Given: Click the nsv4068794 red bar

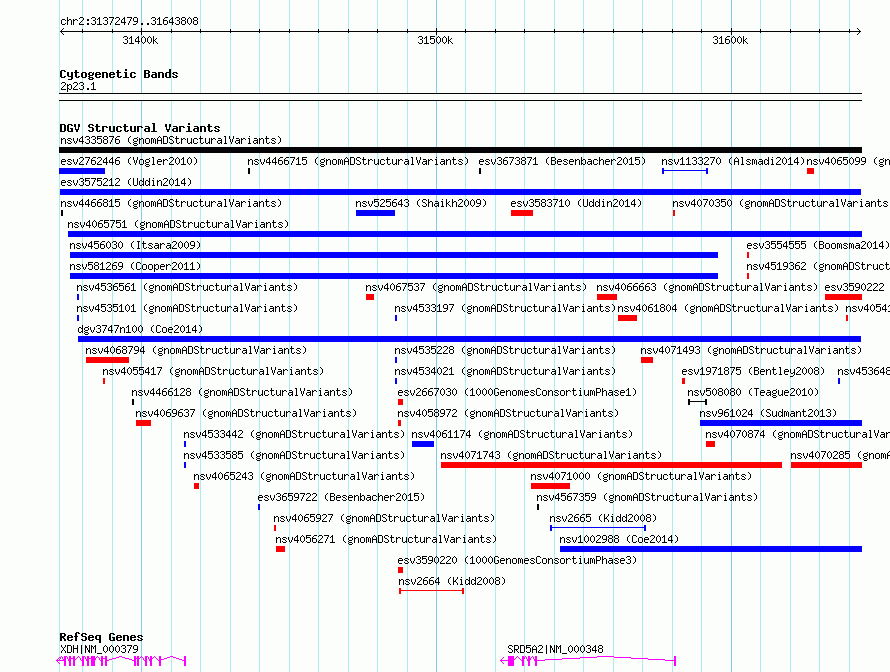Looking at the screenshot, I should pos(107,360).
